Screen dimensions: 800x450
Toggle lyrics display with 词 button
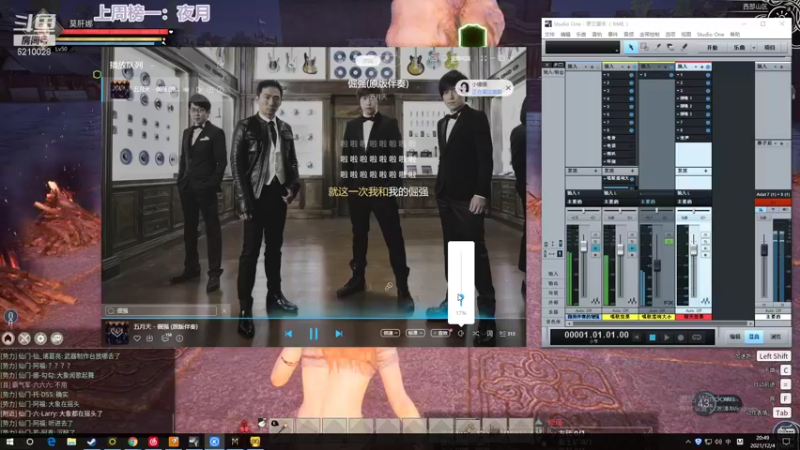(489, 333)
